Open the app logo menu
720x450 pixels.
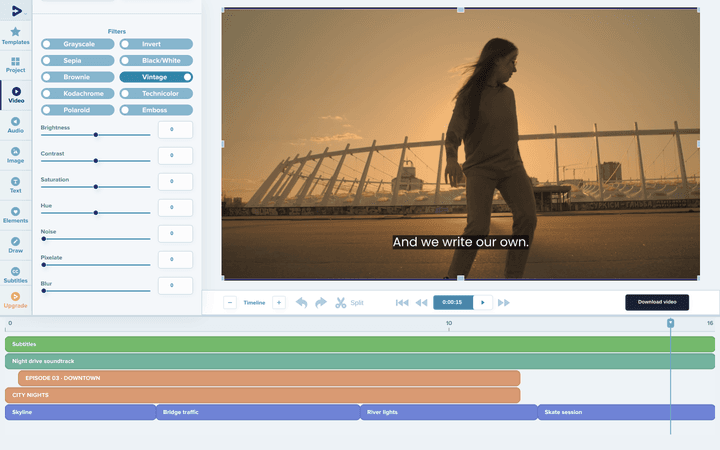coord(16,11)
